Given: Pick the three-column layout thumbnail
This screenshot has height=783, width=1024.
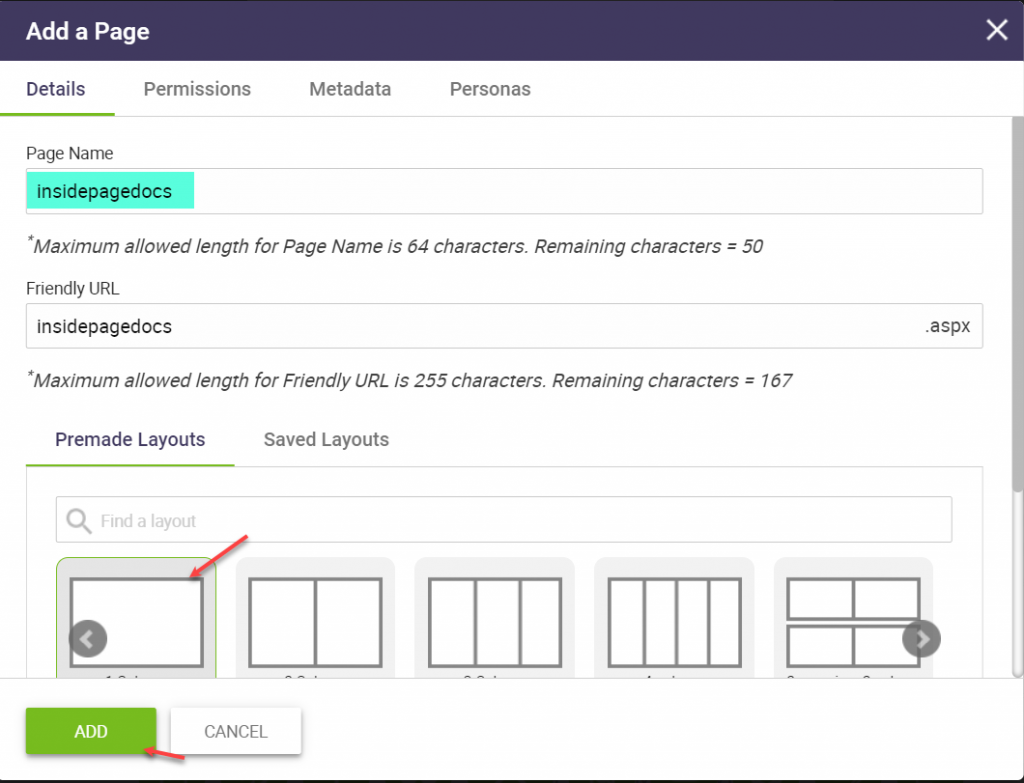Looking at the screenshot, I should click(x=494, y=622).
